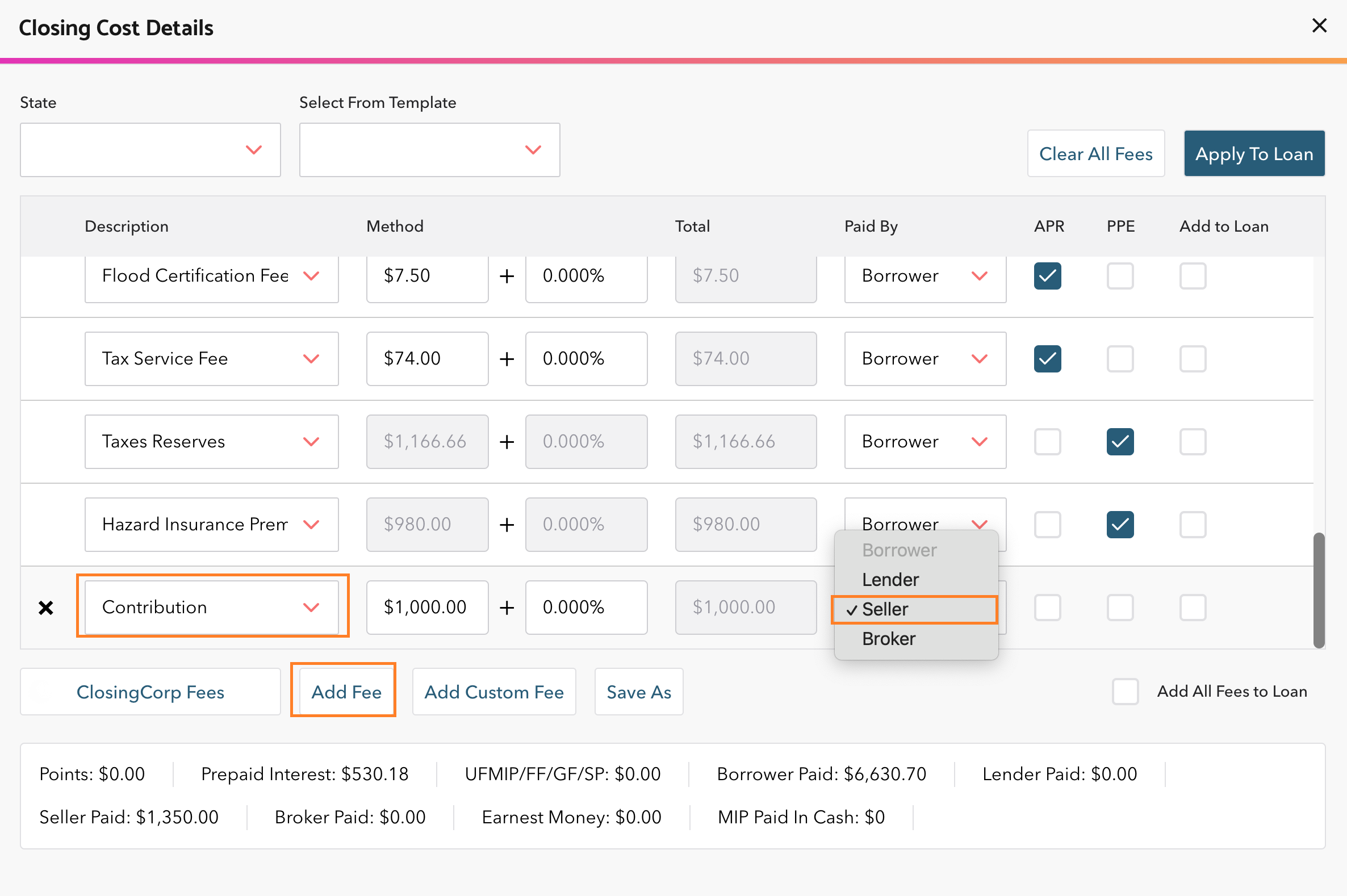This screenshot has width=1347, height=896.
Task: Enable Add All Fees to Loan checkbox
Action: [x=1126, y=692]
